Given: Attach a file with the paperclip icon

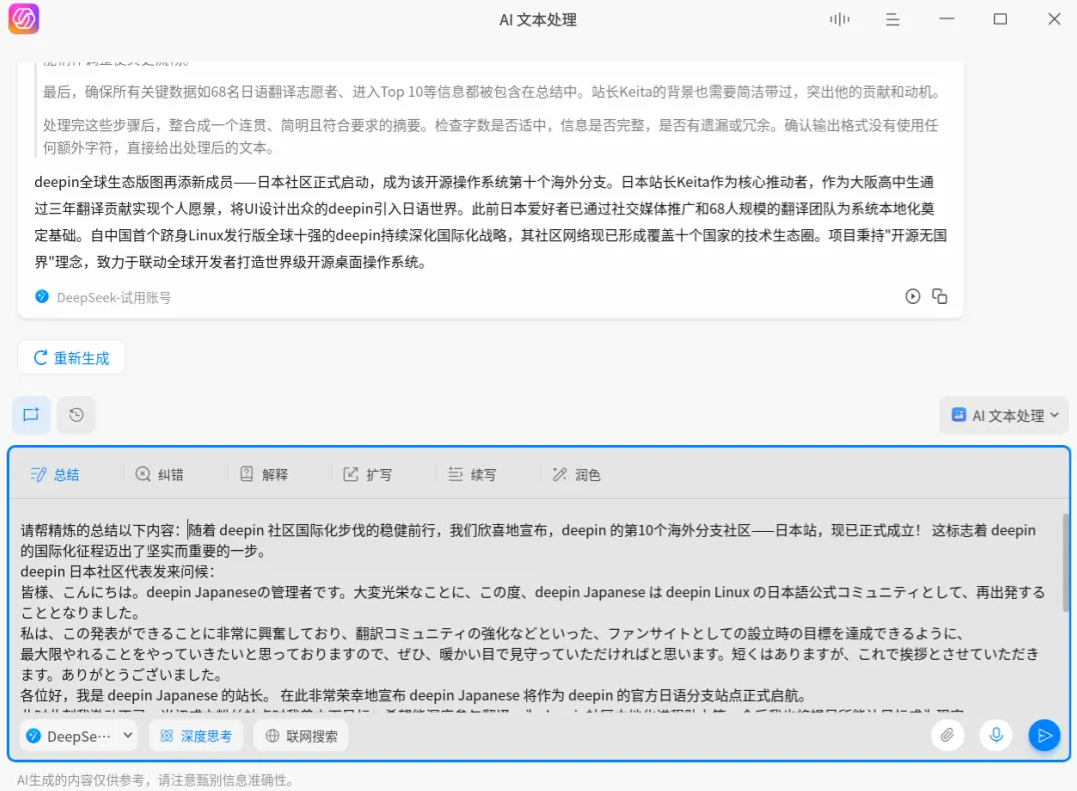Looking at the screenshot, I should [x=947, y=735].
